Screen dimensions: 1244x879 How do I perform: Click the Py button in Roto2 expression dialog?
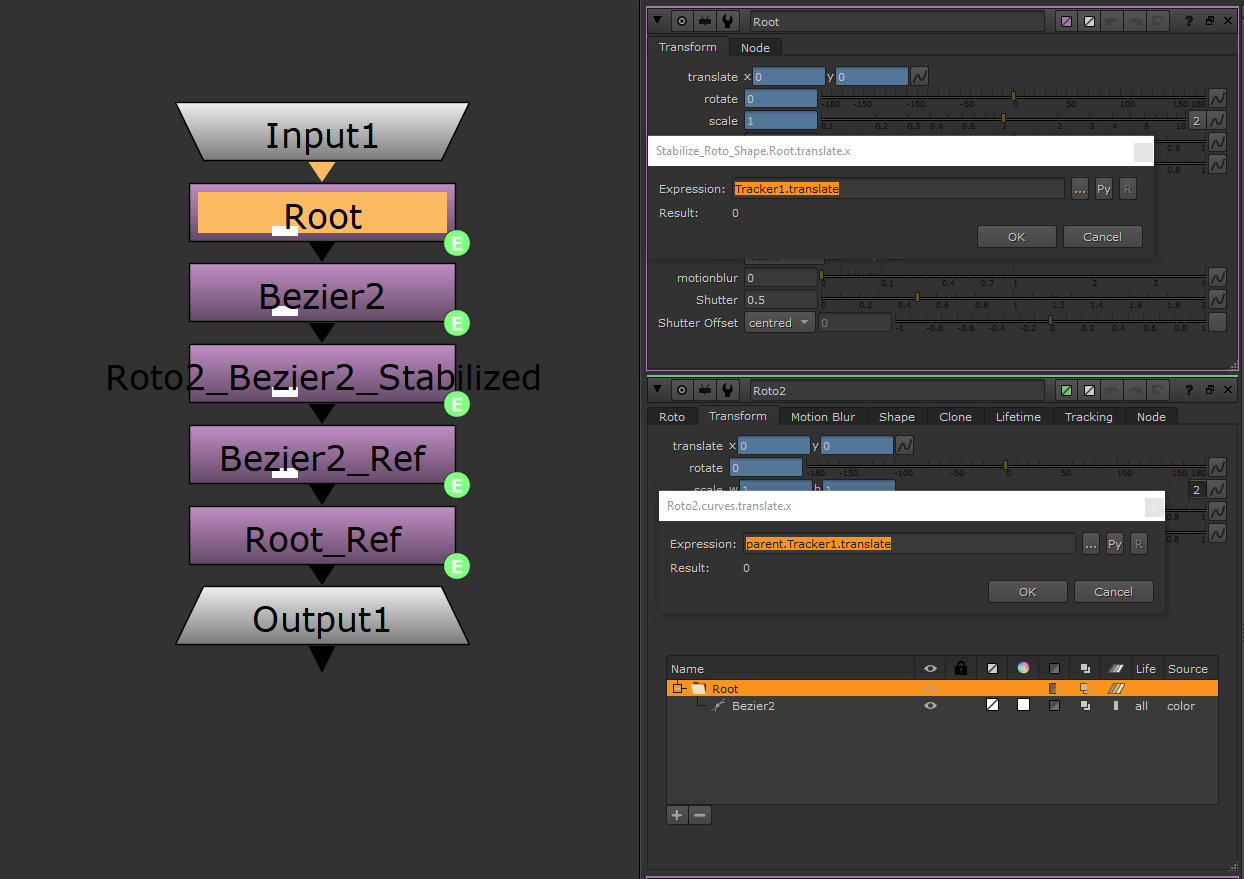(x=1114, y=544)
